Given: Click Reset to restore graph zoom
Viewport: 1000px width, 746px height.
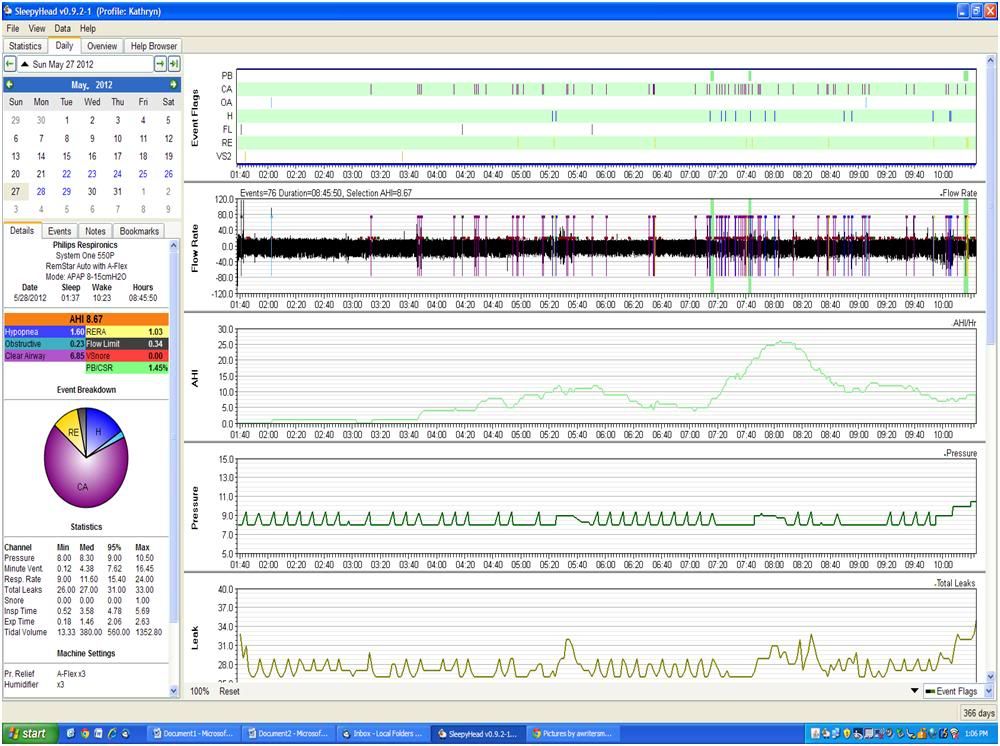Looking at the screenshot, I should [229, 691].
